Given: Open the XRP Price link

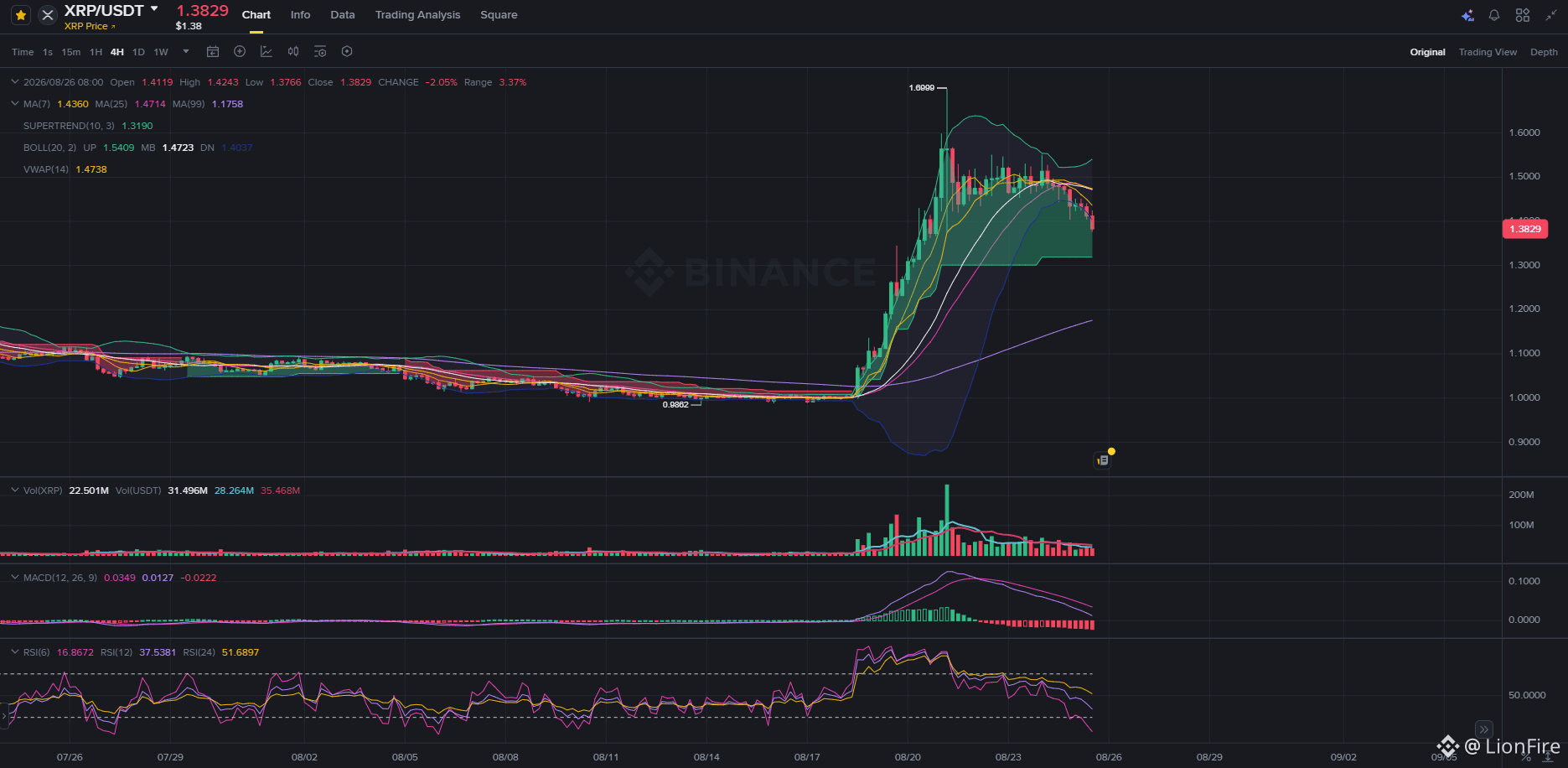Looking at the screenshot, I should click(x=90, y=26).
